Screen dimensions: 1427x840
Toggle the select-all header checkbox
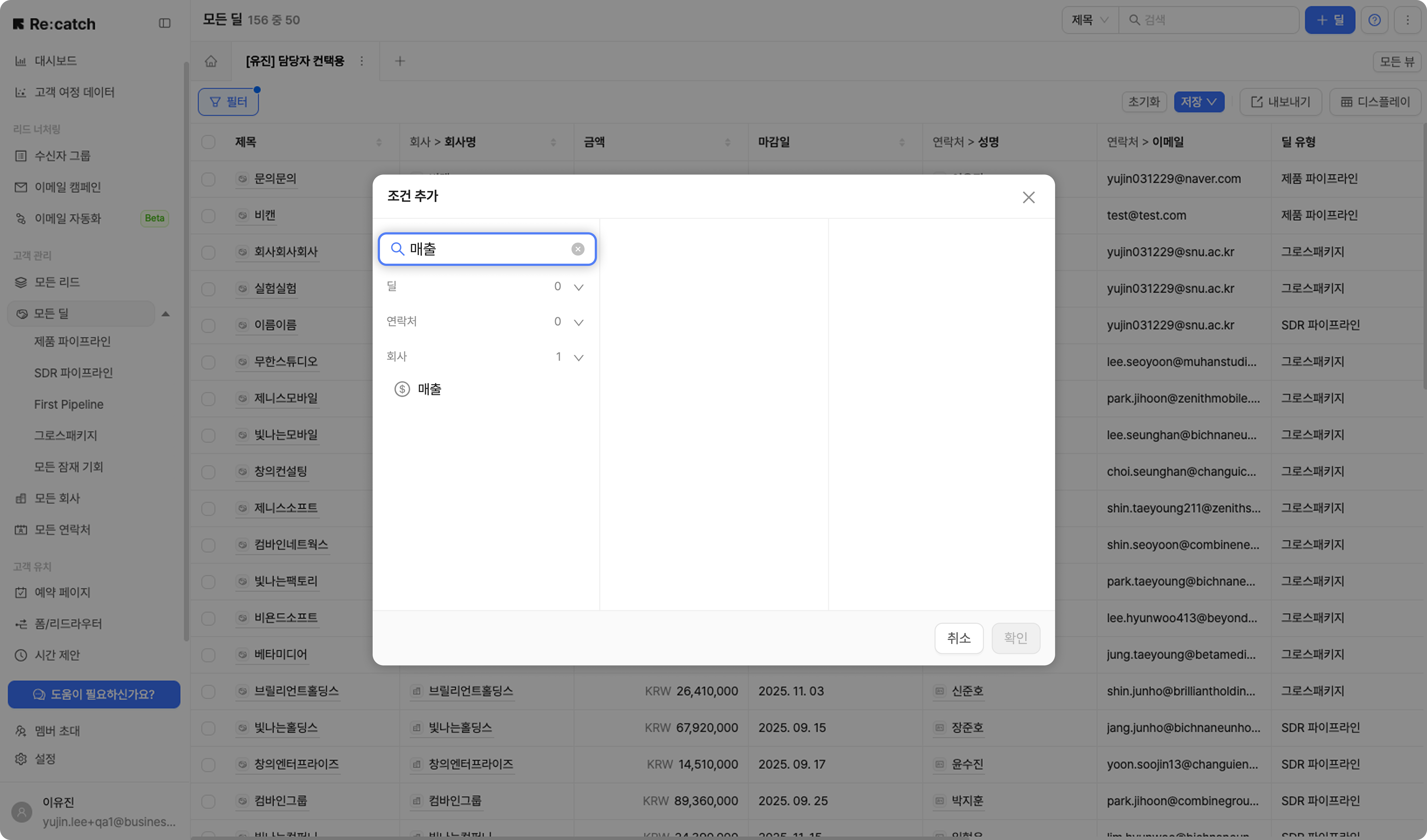[208, 142]
